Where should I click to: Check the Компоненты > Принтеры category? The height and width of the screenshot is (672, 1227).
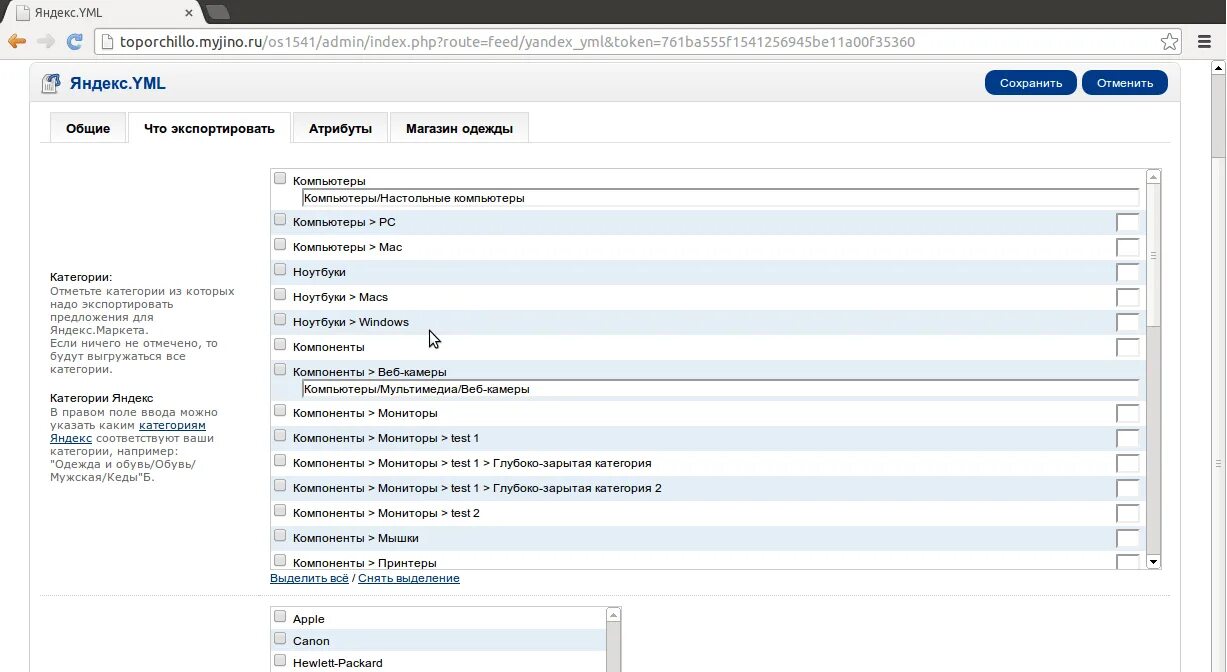pyautogui.click(x=280, y=561)
